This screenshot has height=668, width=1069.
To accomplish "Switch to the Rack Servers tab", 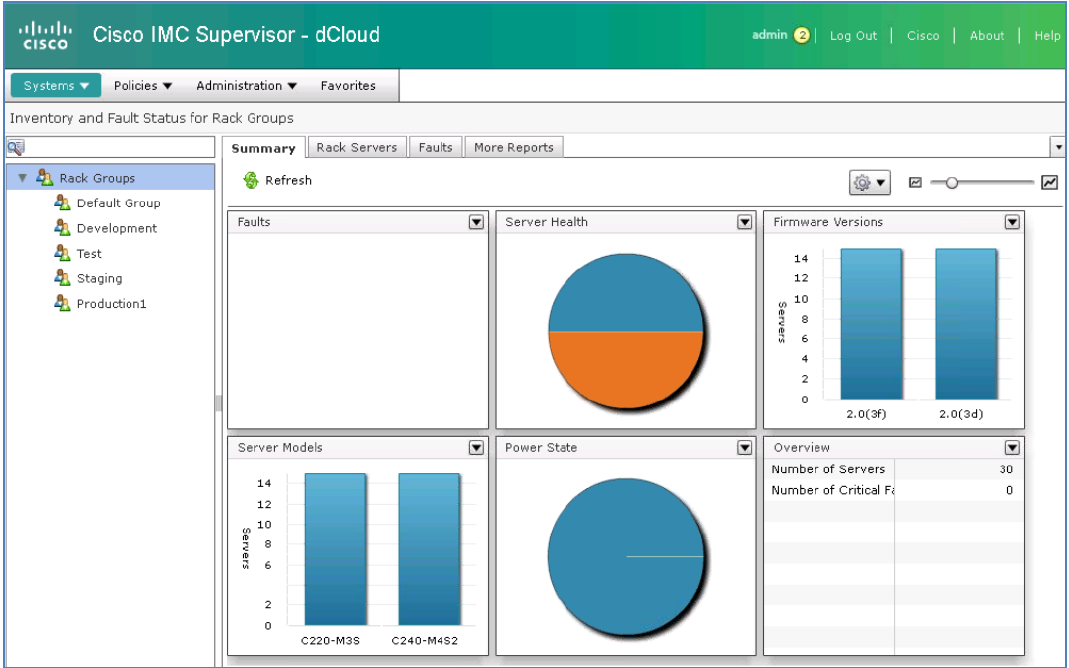I will tap(357, 147).
